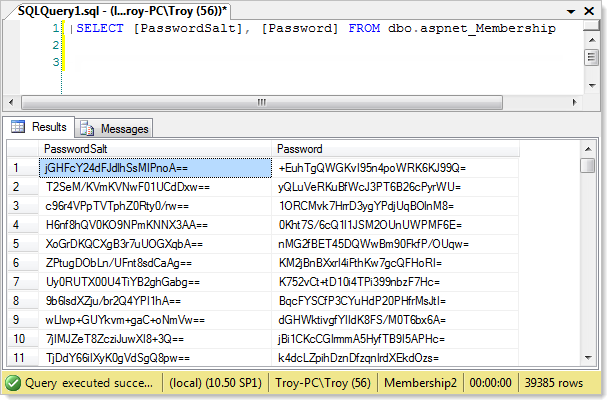Viewport: 612px width, 405px height.
Task: Select row header 9
Action: [23, 320]
